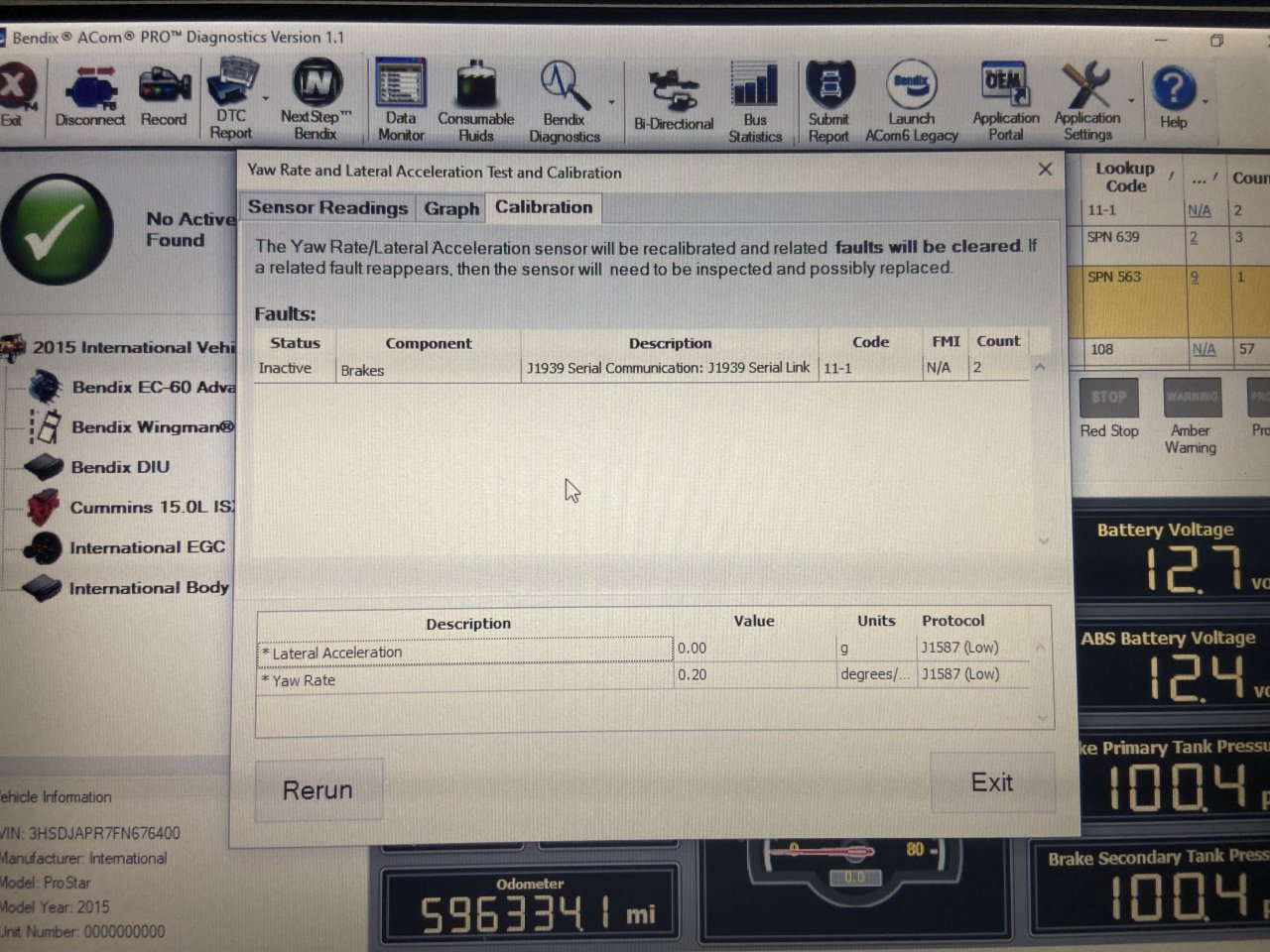1270x952 pixels.
Task: Launch NextStep Bendix
Action: coord(316,99)
